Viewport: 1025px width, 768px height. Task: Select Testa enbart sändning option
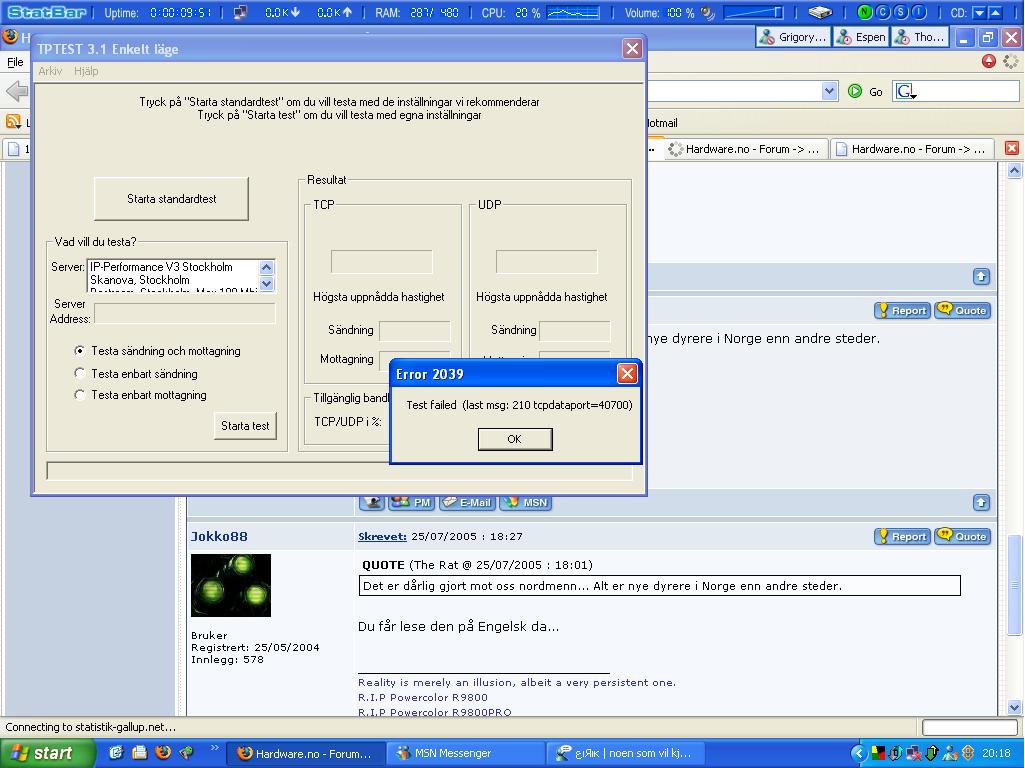(x=80, y=373)
